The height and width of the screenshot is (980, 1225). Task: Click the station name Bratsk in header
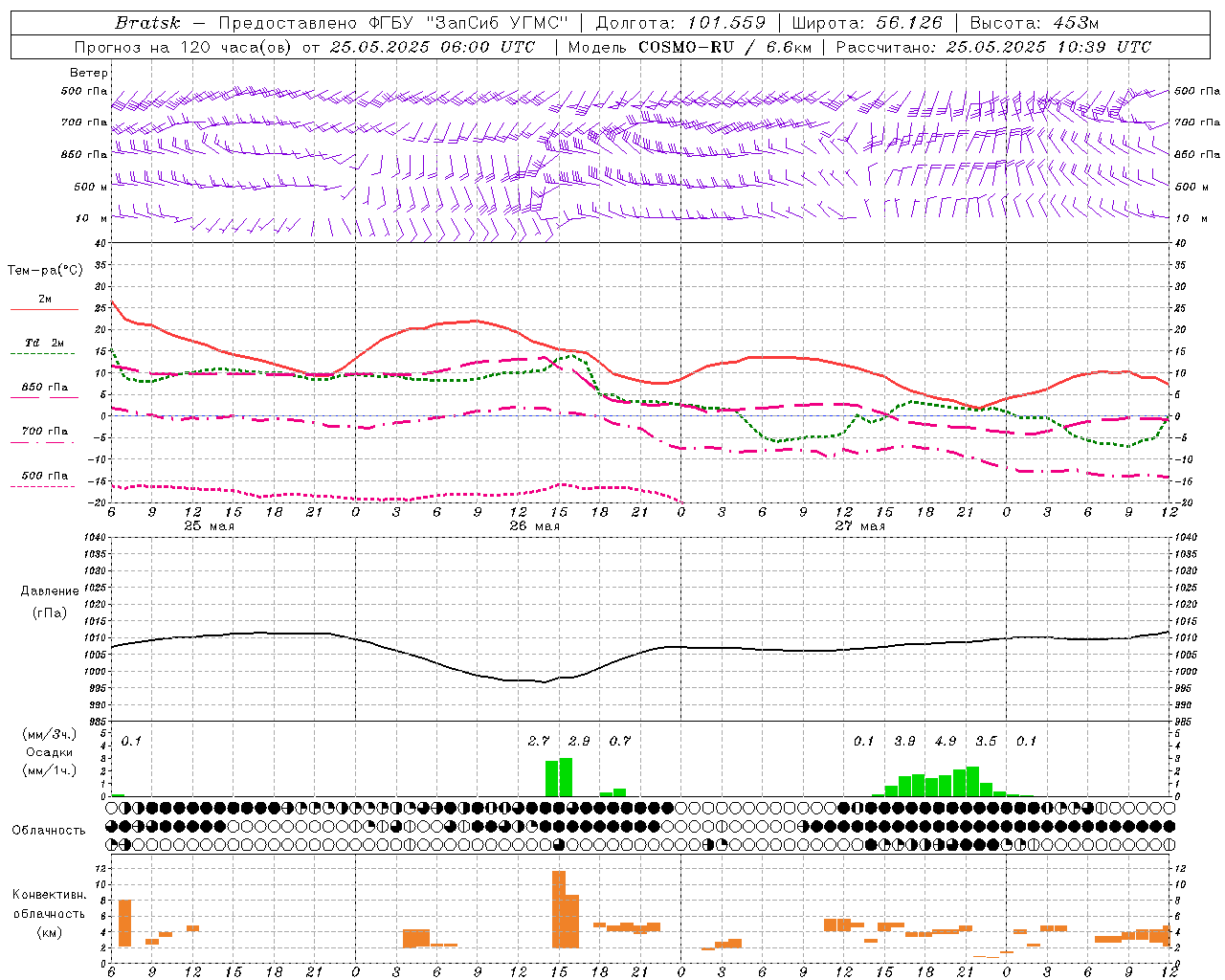147,23
